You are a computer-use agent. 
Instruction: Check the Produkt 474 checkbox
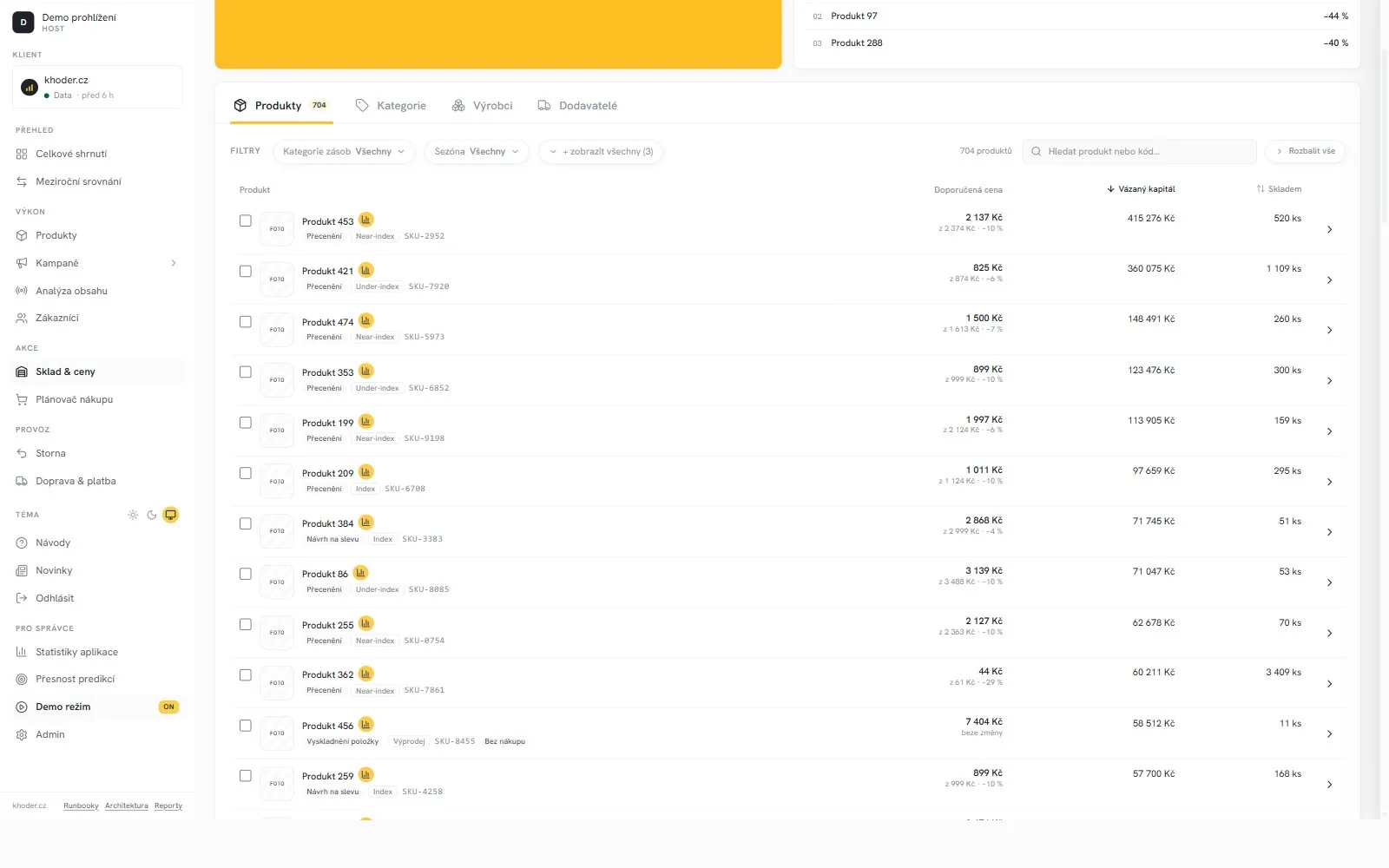point(246,321)
